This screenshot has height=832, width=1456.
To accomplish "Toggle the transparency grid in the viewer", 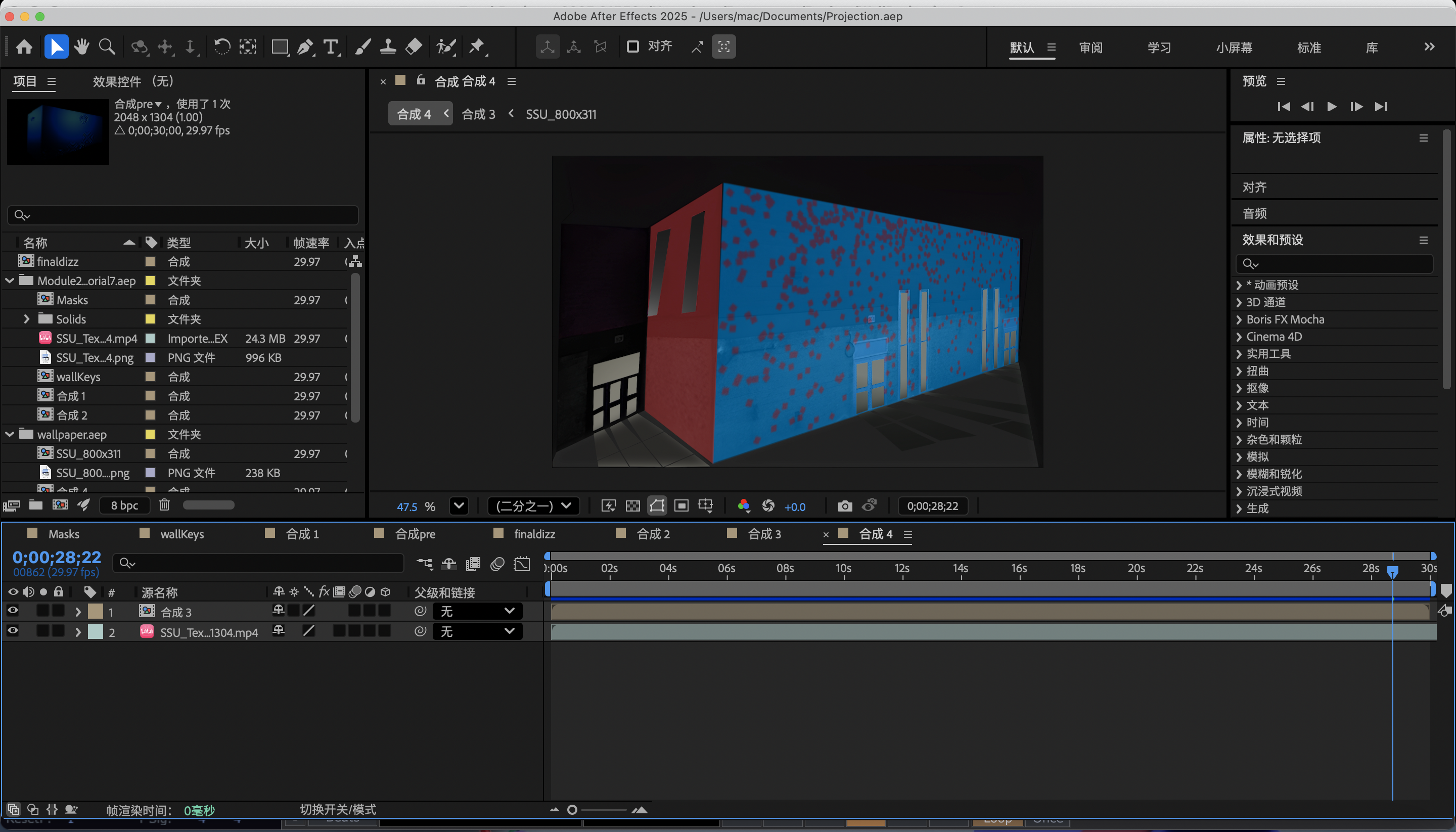I will pos(632,505).
